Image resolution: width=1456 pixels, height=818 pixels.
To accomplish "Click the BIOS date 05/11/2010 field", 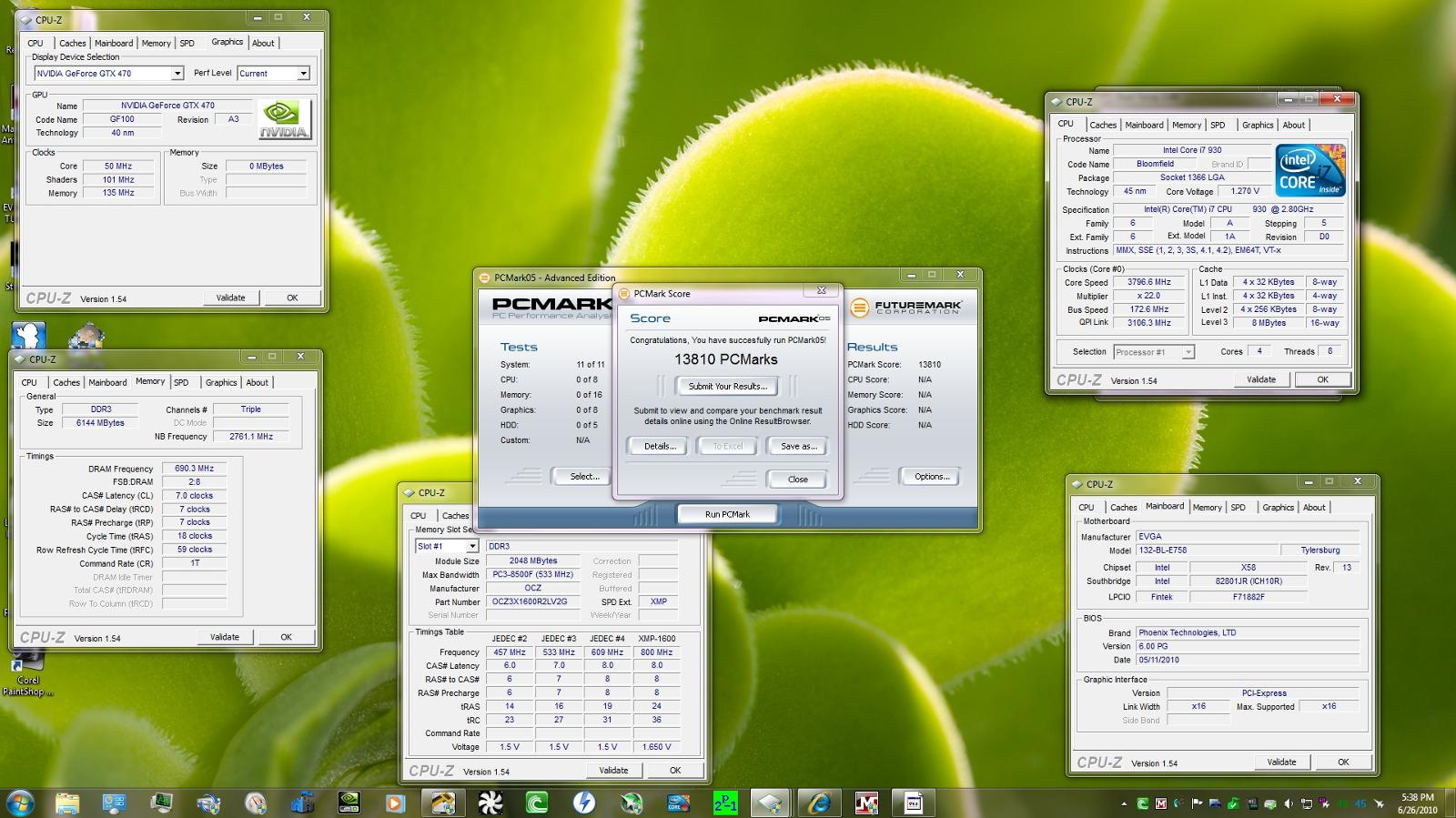I will (x=1248, y=660).
